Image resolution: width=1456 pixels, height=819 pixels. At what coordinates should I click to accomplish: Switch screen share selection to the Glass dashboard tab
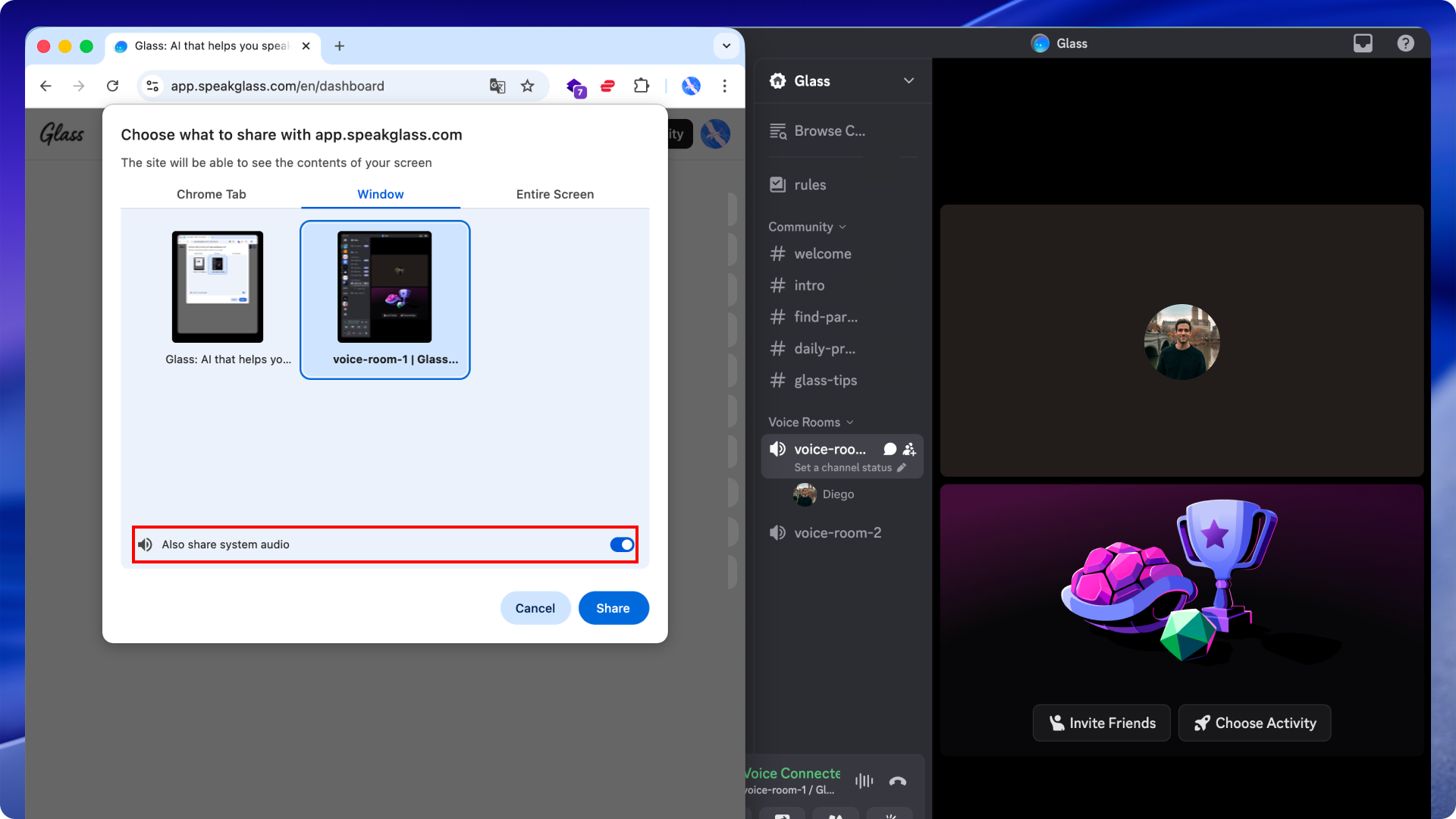click(217, 287)
